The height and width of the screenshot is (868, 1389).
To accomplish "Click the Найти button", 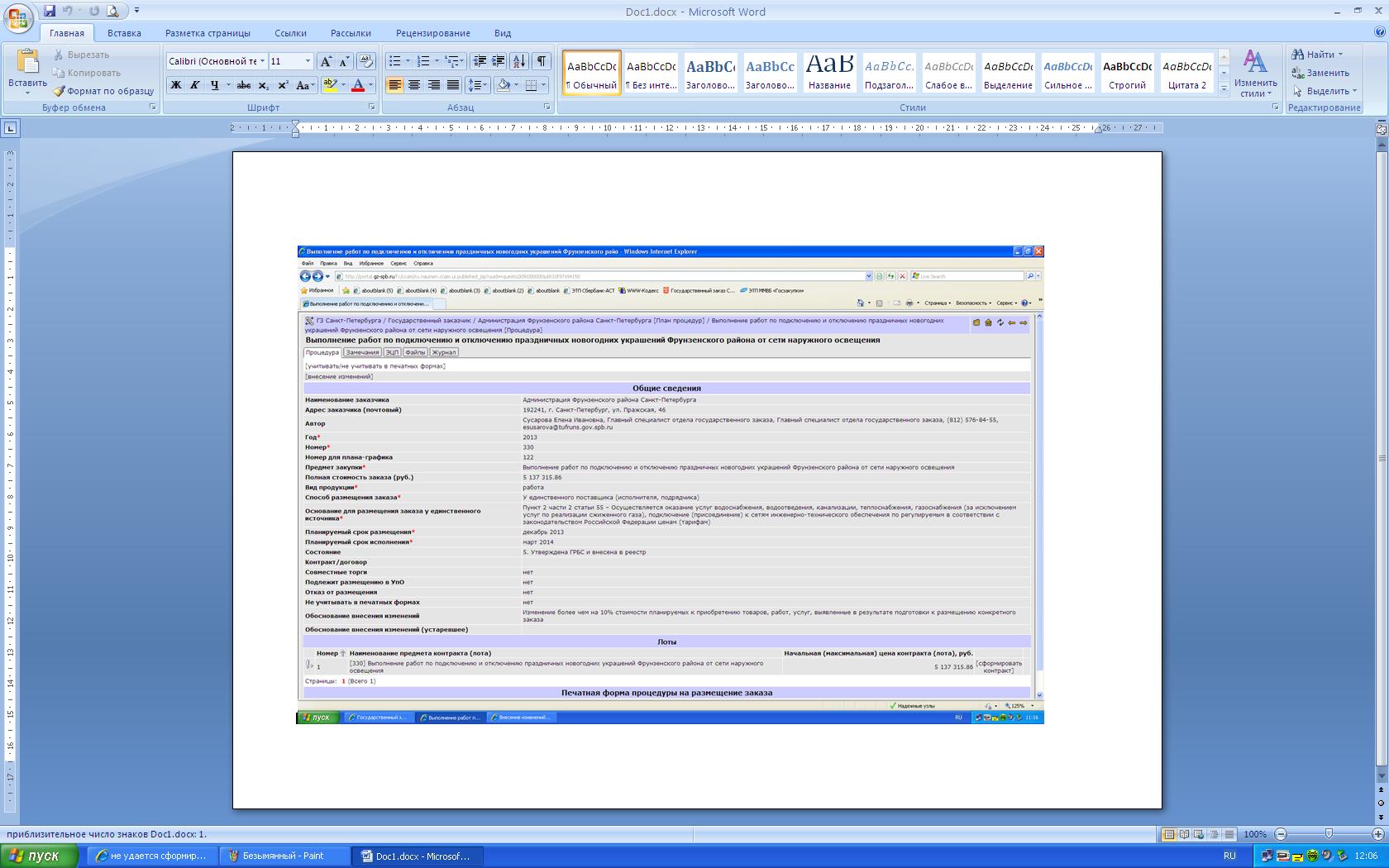I will coord(1318,55).
